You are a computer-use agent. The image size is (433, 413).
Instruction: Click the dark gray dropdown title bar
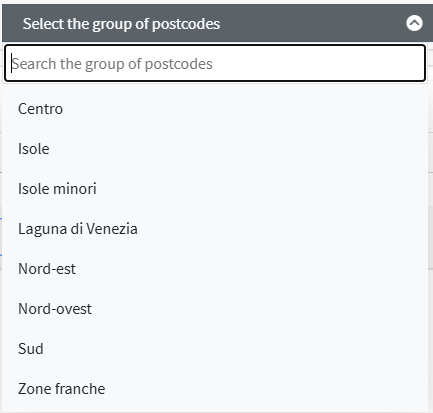(217, 23)
